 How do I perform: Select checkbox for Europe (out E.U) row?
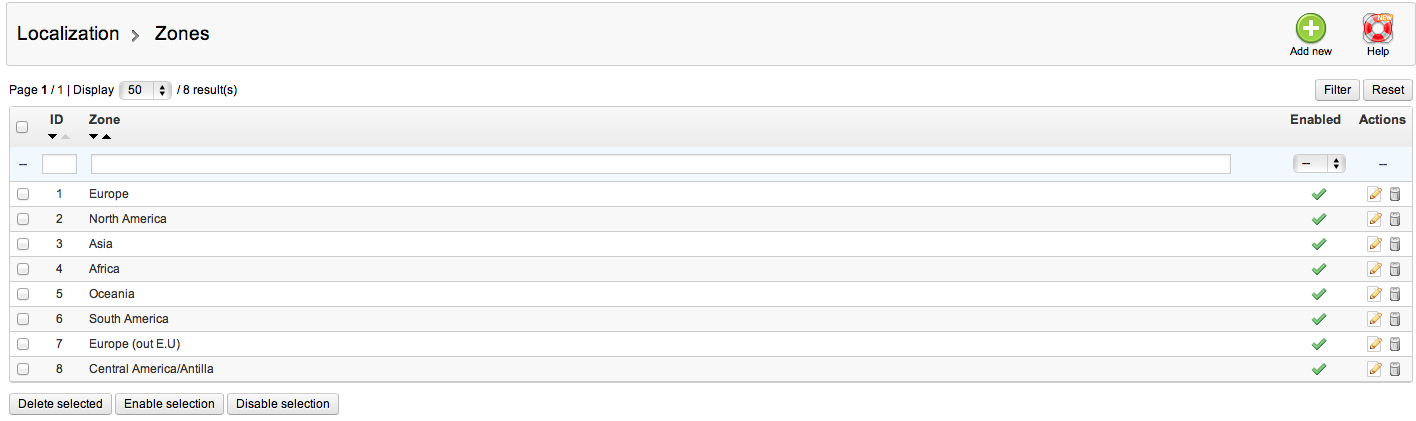tap(22, 344)
